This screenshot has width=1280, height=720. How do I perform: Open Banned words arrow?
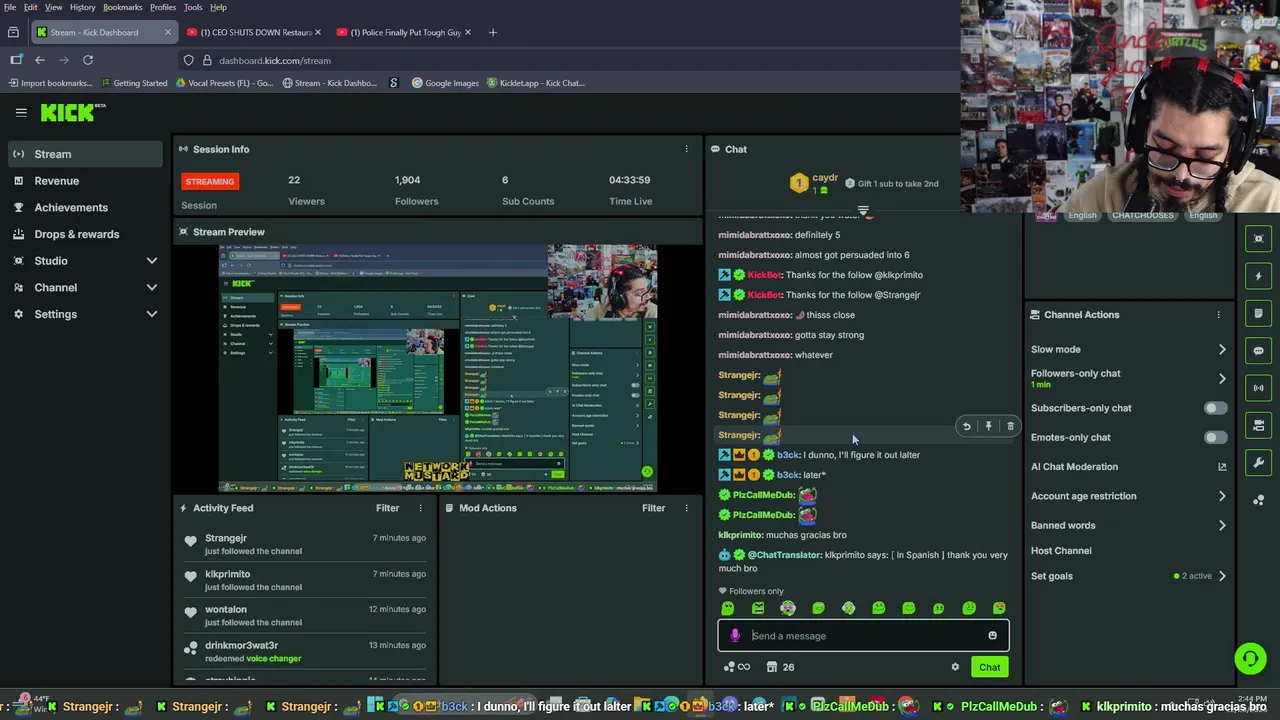[1222, 525]
